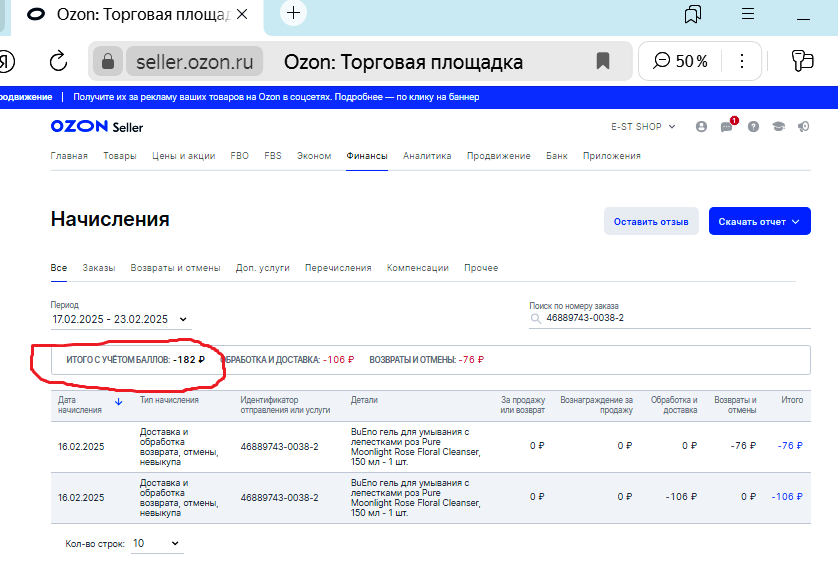Click the blue promotion banner text
Screen dimensions: 838x567
point(276,97)
